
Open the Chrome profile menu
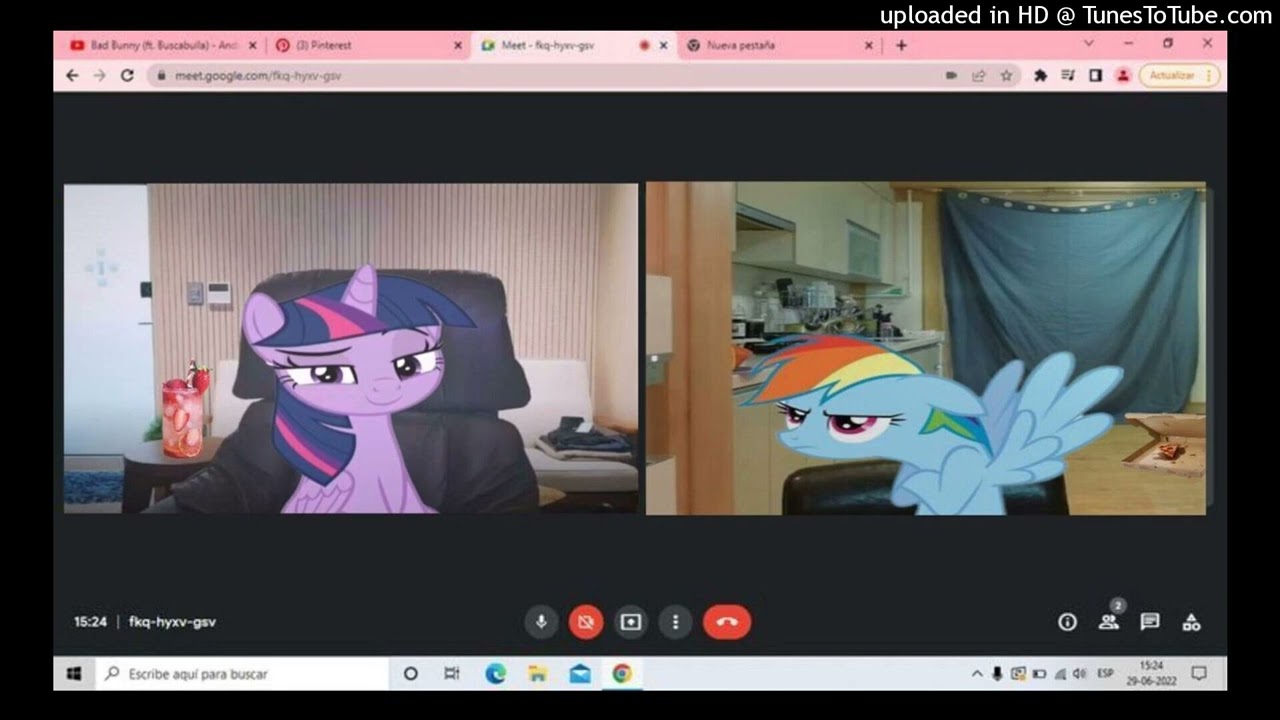point(1123,75)
